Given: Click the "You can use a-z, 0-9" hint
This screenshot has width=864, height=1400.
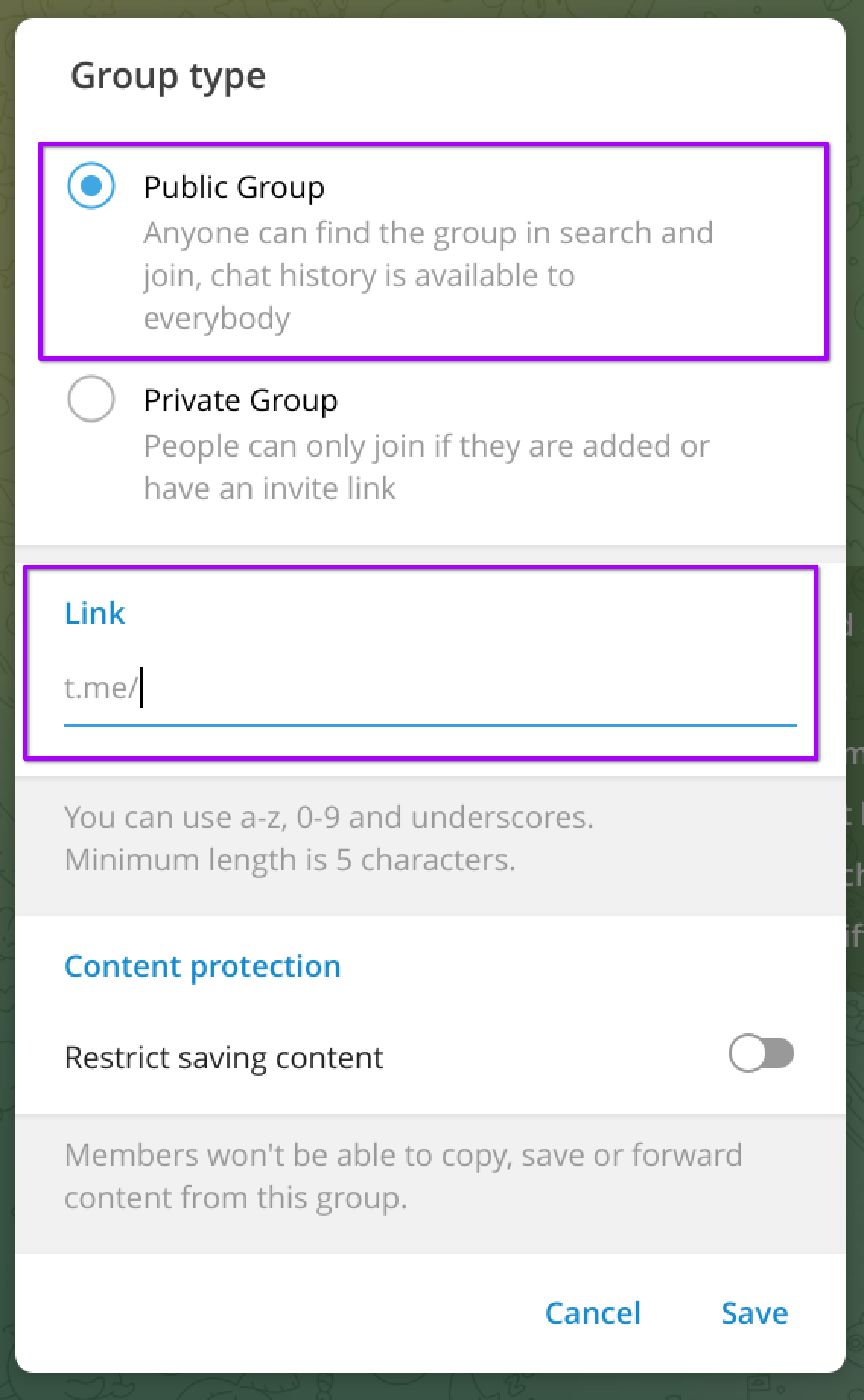Looking at the screenshot, I should tap(329, 817).
